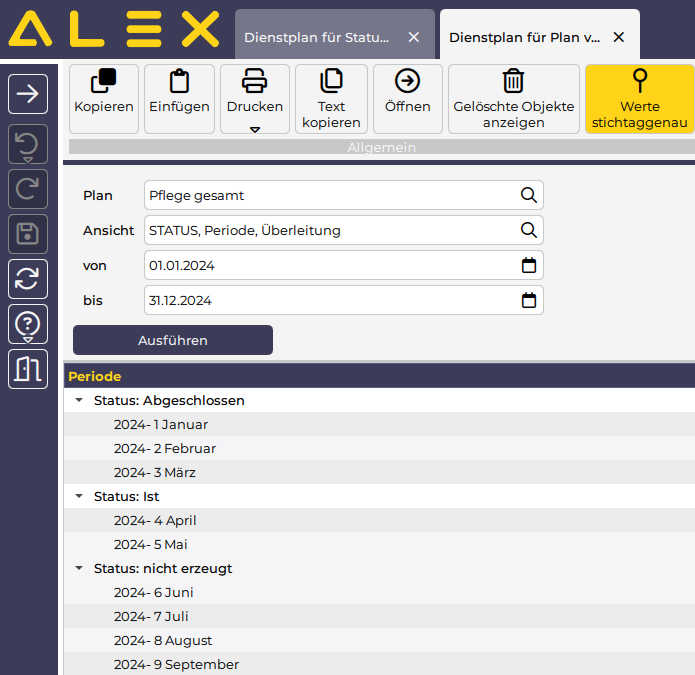Switch to the Dienstplan für Status tab
695x675 pixels.
point(317,37)
